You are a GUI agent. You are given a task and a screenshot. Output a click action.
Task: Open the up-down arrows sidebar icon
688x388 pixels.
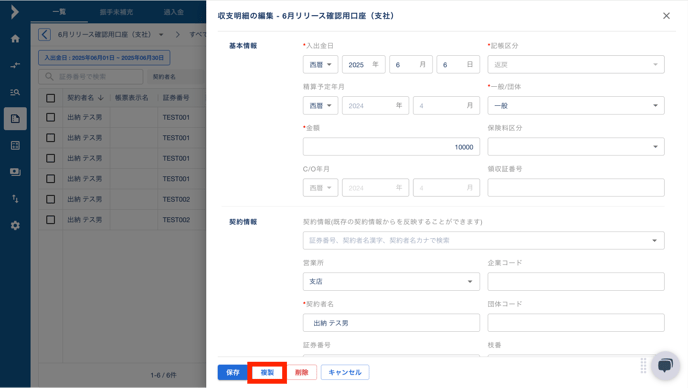coord(15,199)
